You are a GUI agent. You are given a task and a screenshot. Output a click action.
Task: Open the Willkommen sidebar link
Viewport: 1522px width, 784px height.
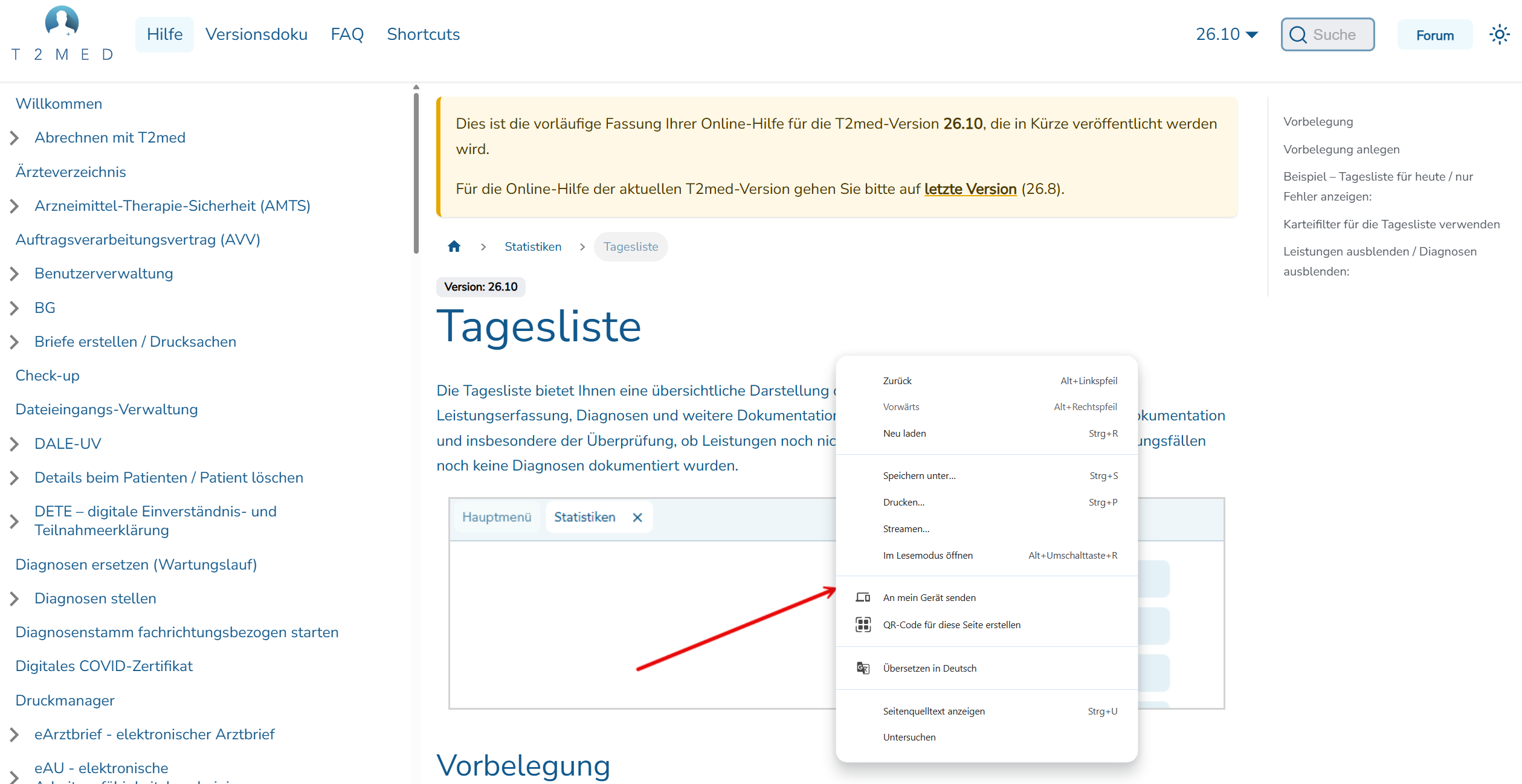pos(59,104)
